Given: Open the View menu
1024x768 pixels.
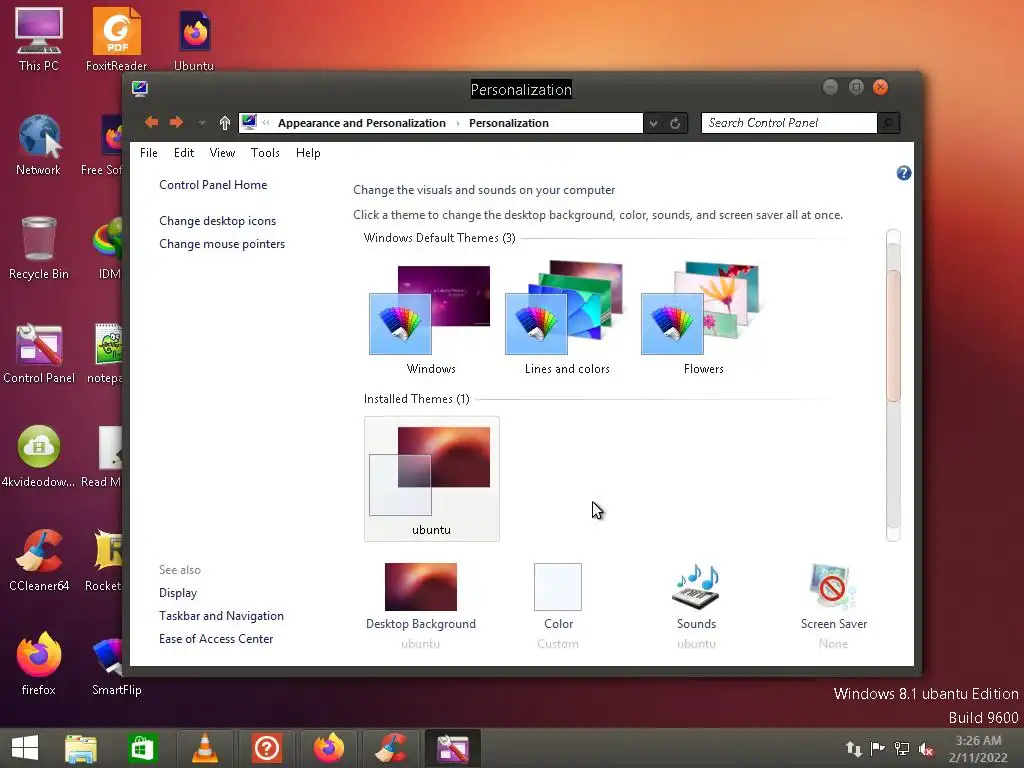Looking at the screenshot, I should tap(222, 153).
